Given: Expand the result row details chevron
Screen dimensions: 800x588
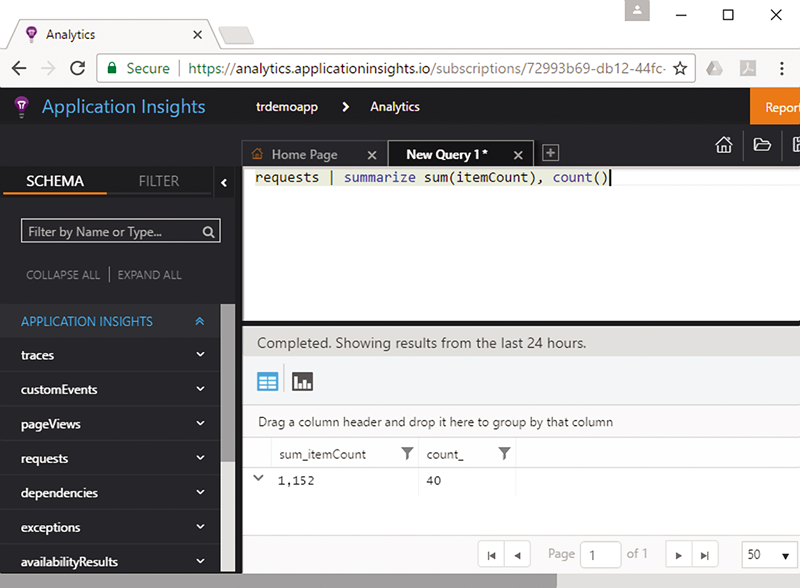Looking at the screenshot, I should click(260, 479).
